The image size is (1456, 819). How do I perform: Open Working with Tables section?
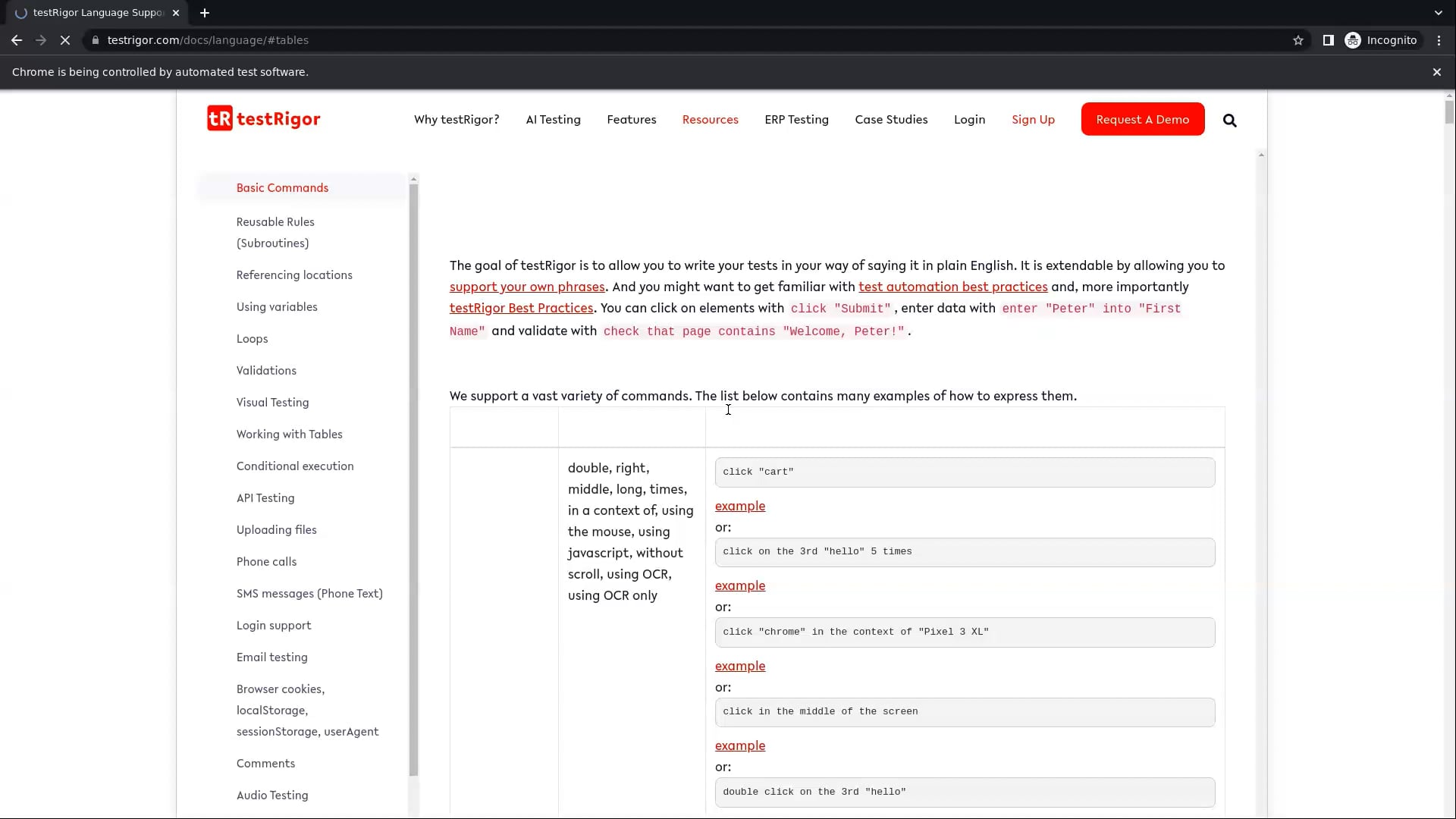pyautogui.click(x=289, y=435)
